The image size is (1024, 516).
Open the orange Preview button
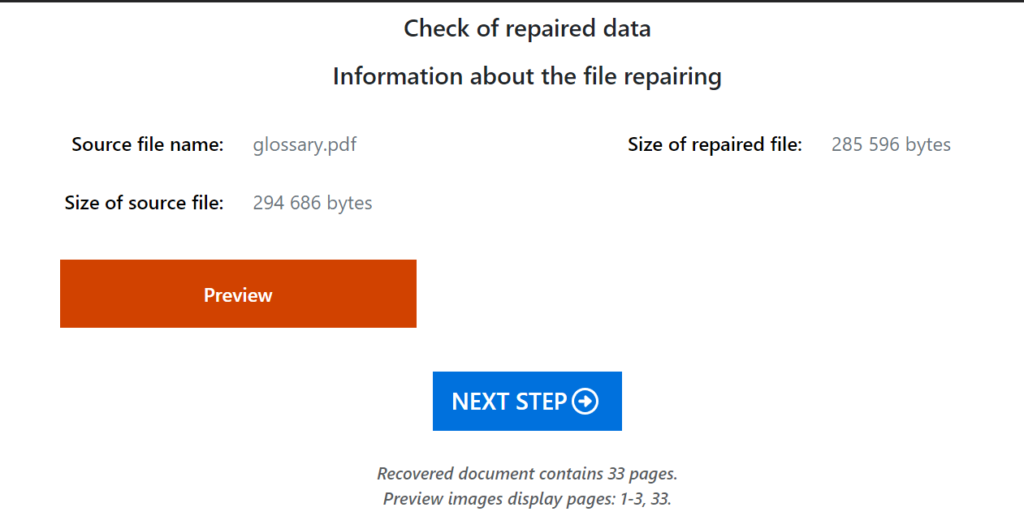[x=238, y=293]
